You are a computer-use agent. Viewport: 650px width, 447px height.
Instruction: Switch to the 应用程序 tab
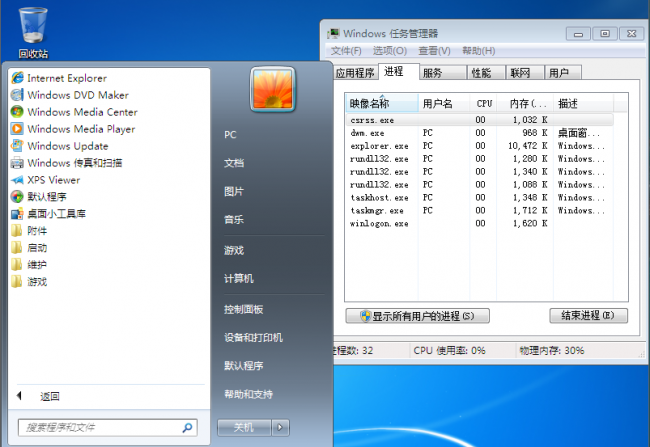click(x=355, y=73)
